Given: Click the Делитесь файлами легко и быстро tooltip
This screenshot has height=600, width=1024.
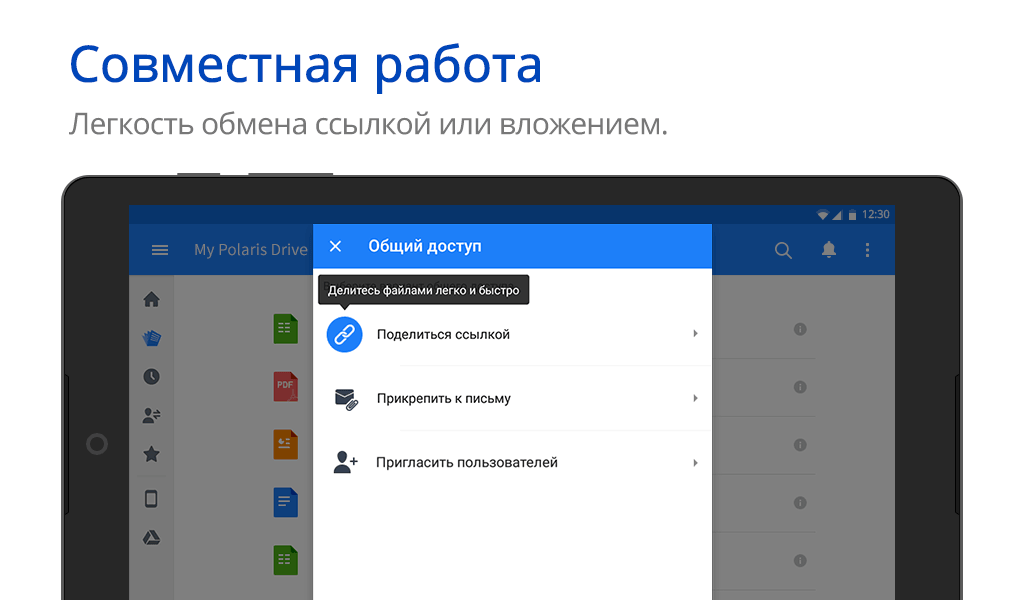Looking at the screenshot, I should click(423, 290).
